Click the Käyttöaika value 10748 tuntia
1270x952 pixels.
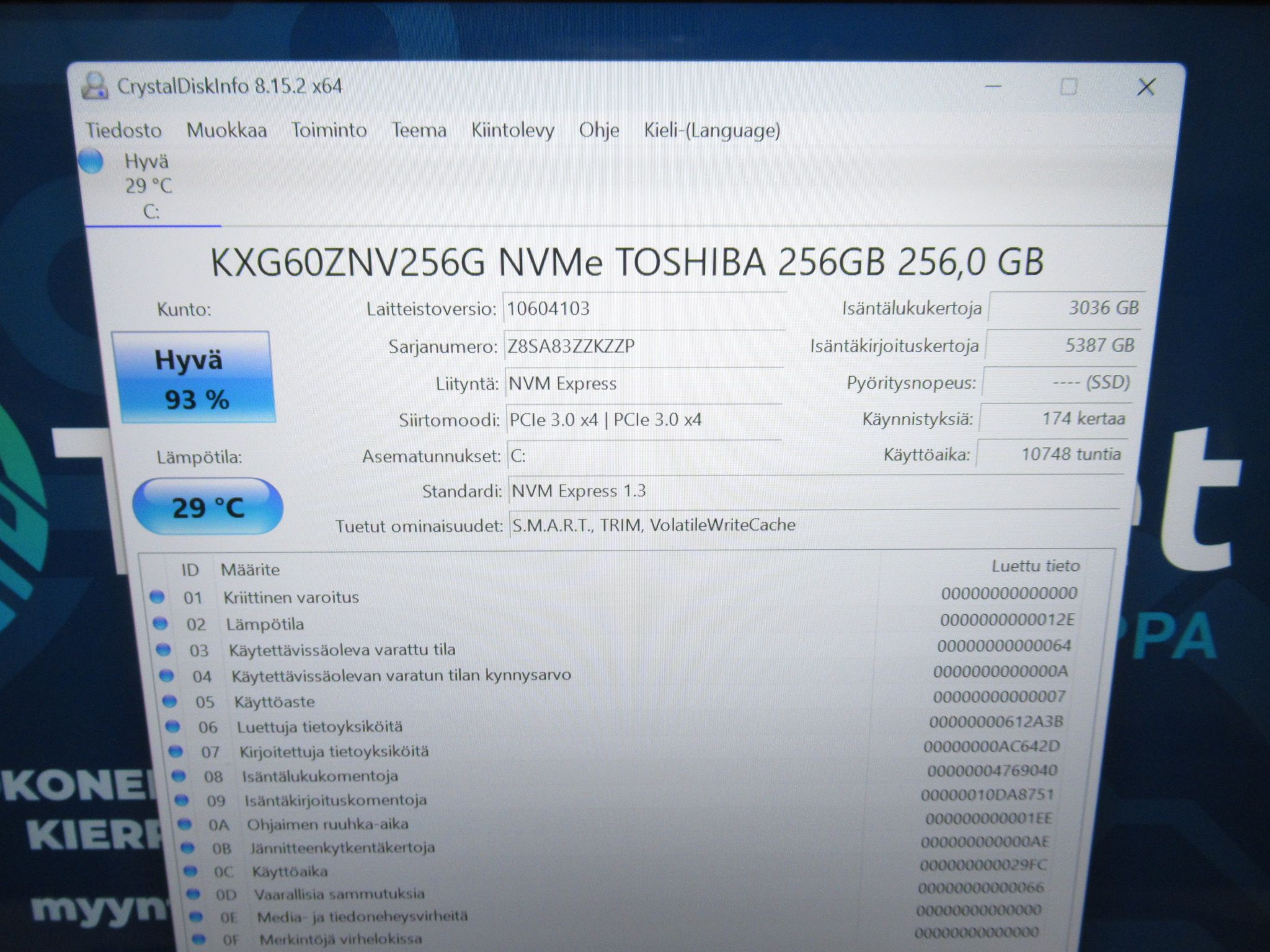click(1050, 454)
